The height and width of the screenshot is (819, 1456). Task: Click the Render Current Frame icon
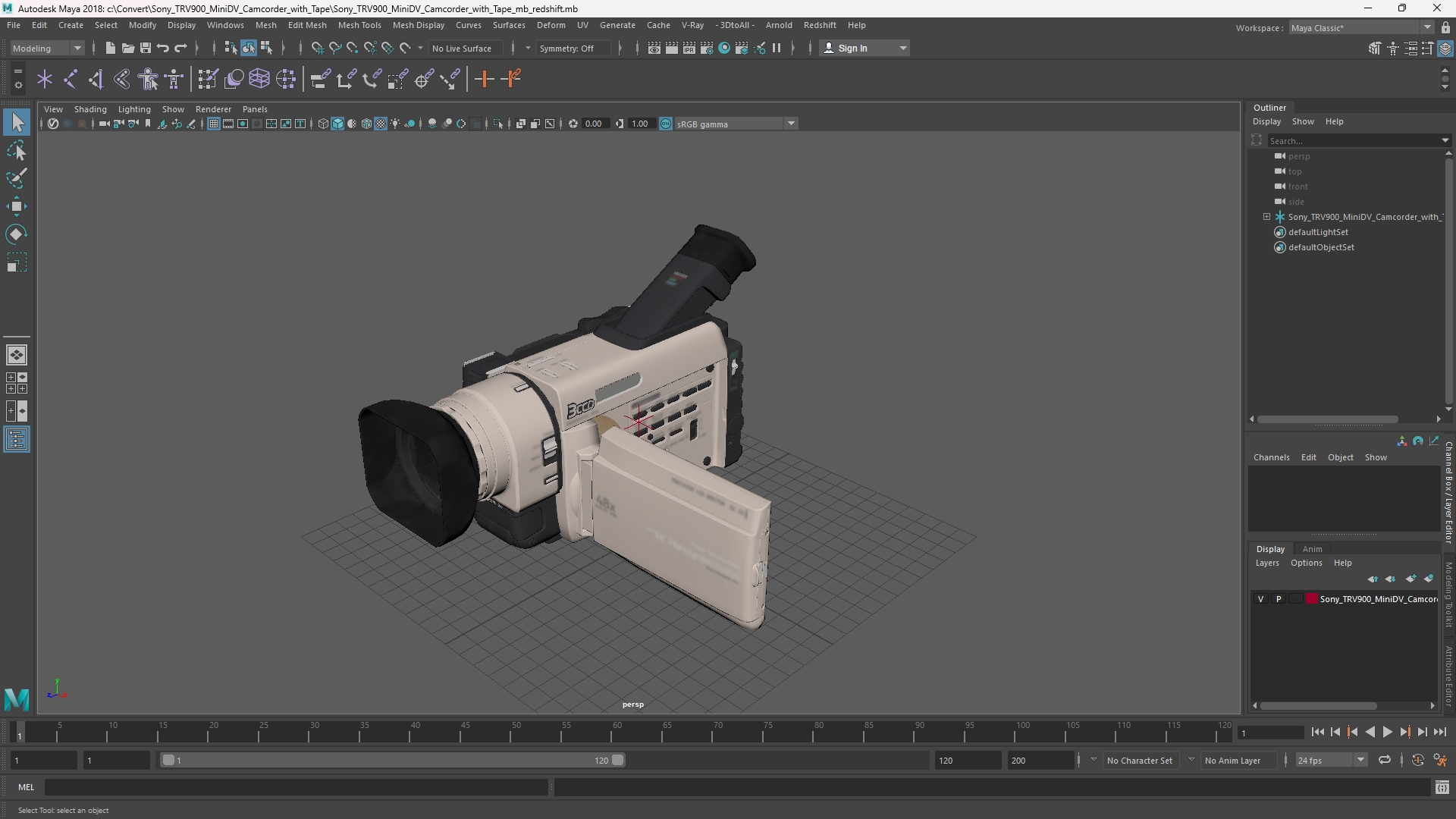click(672, 48)
